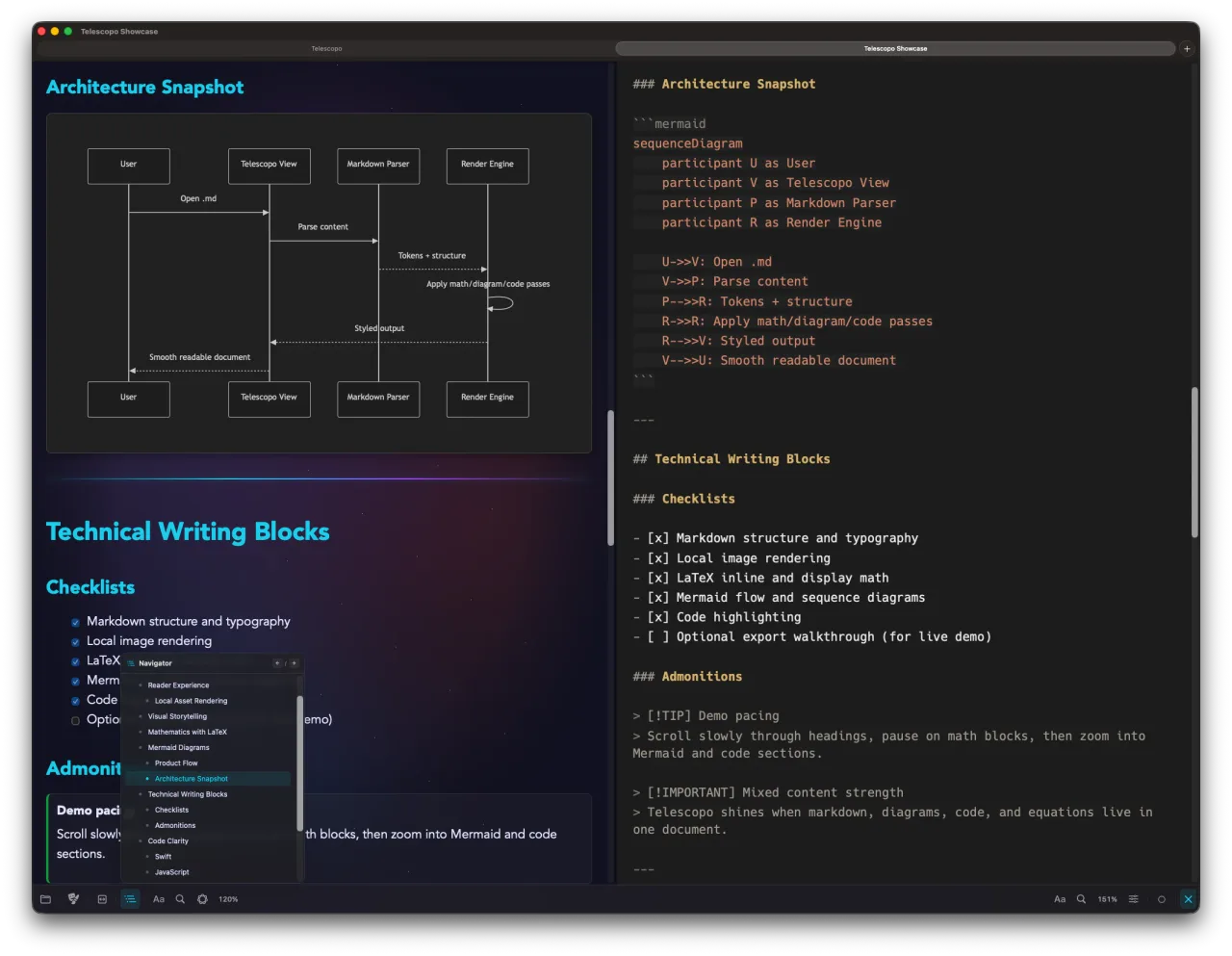Click the editor pane vertical scrollbar
This screenshot has height=956, width=1232.
1194,462
